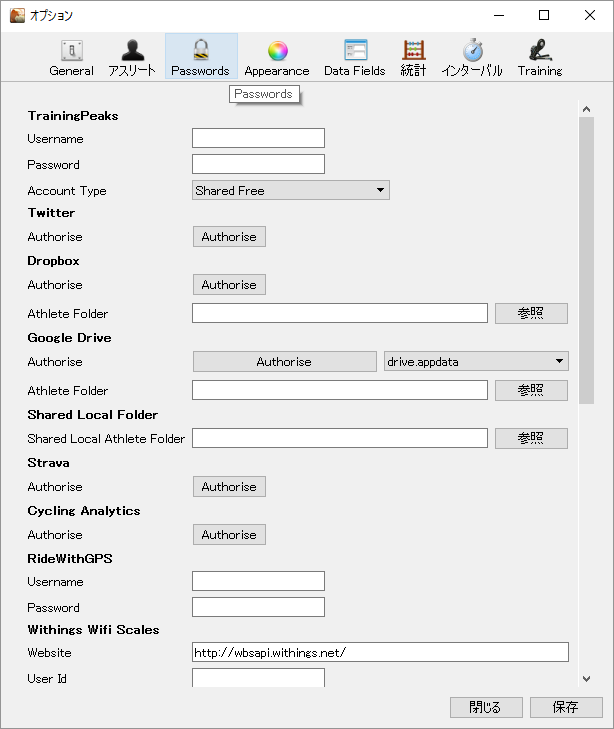Focus the RideWithGPS Password field
The width and height of the screenshot is (614, 729).
click(258, 607)
